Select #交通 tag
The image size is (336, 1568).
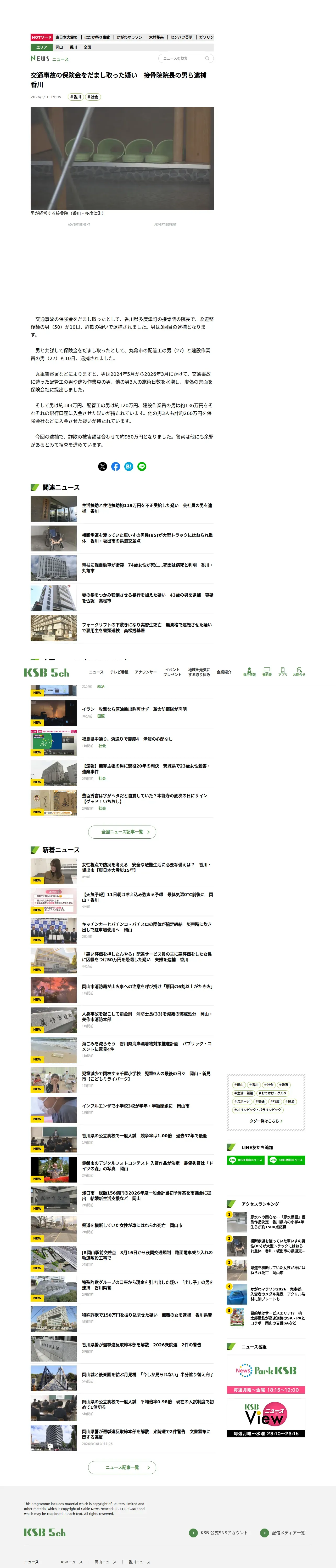pos(260,1101)
